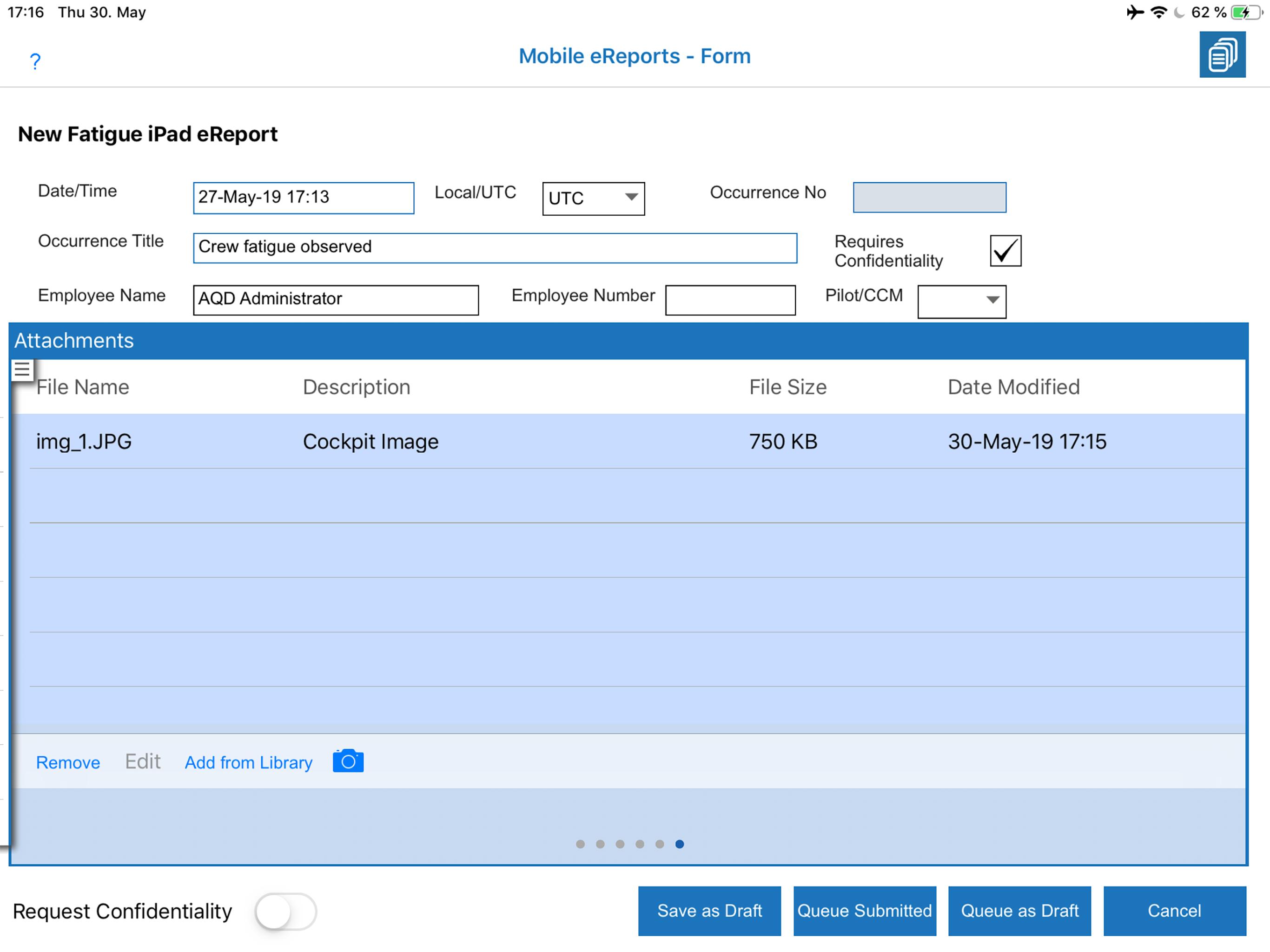Go to the third page dot
This screenshot has width=1270, height=952.
point(620,844)
